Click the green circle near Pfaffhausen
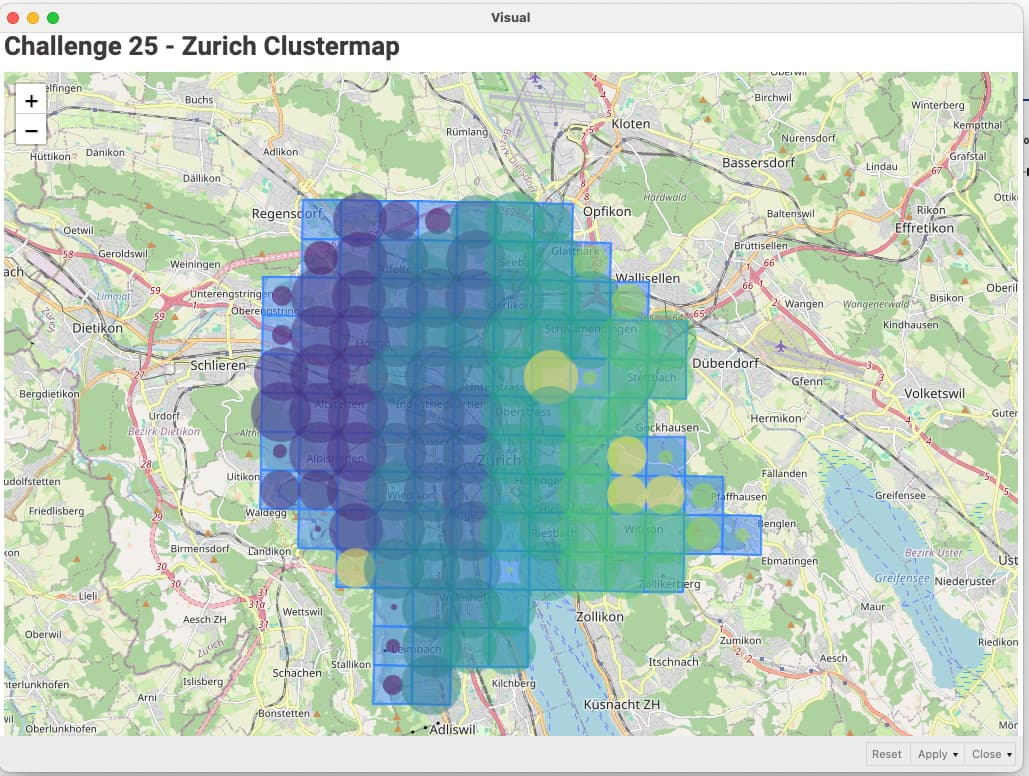 pos(704,495)
